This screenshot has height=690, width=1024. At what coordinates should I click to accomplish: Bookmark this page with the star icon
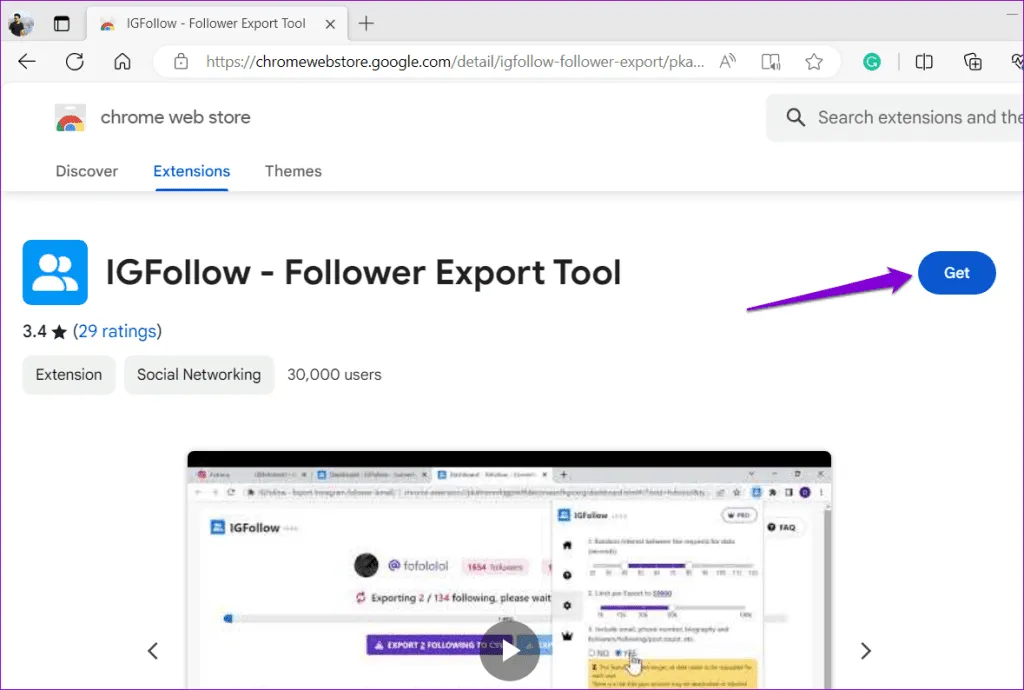(x=814, y=62)
